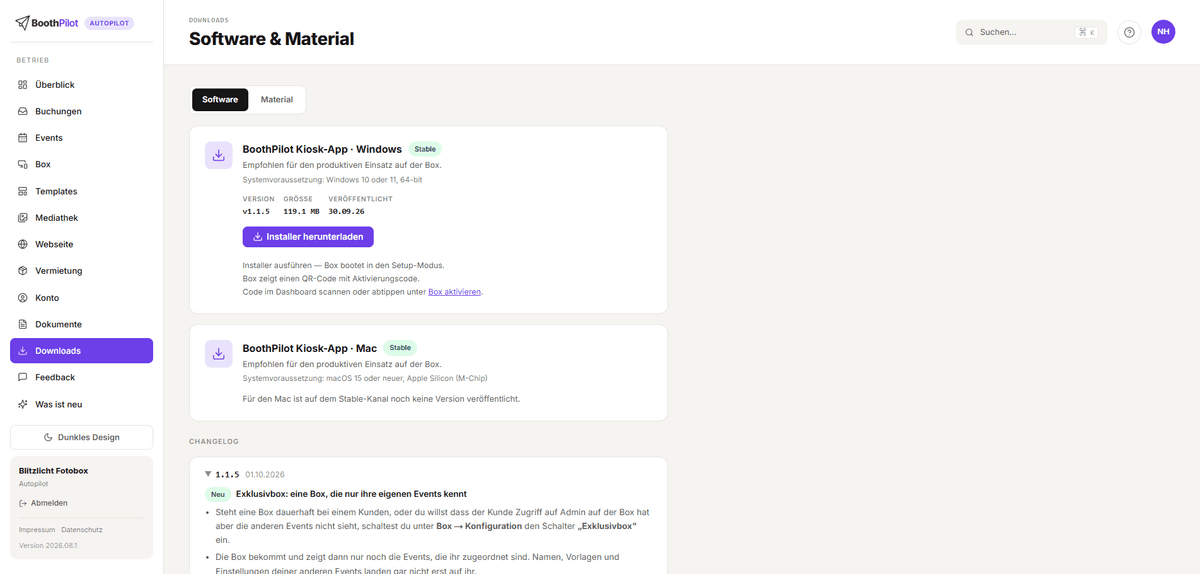Click the BoothPilot paper plane logo
1200x574 pixels.
pos(22,22)
